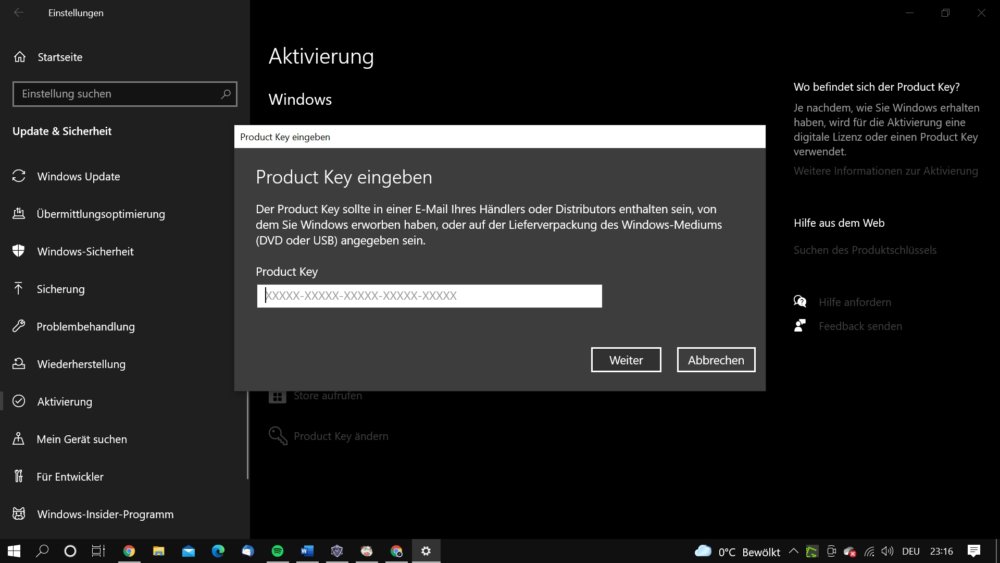
Task: Click the Problembehandlung wrench icon
Action: click(18, 326)
